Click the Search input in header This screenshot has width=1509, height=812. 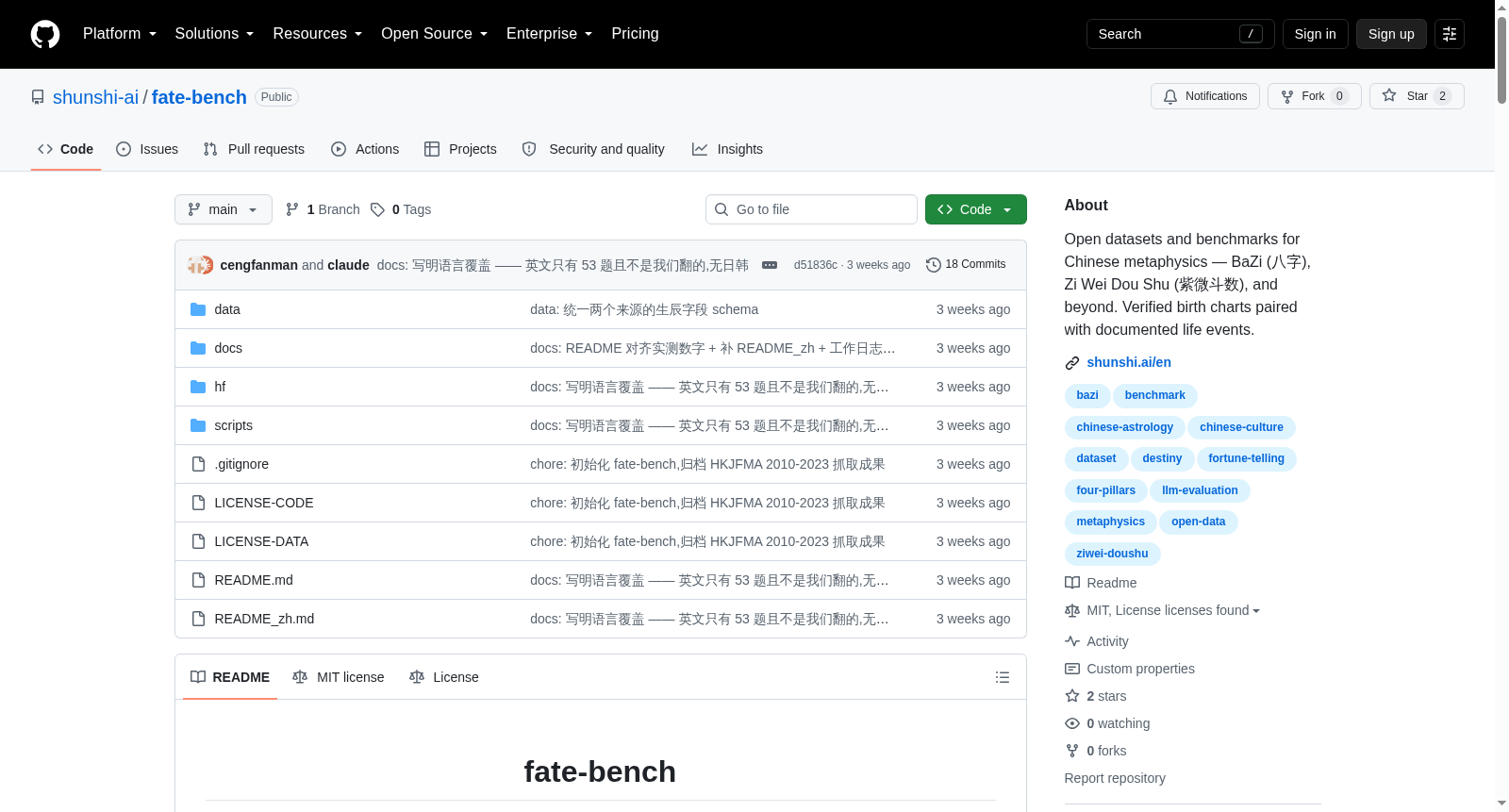point(1181,34)
